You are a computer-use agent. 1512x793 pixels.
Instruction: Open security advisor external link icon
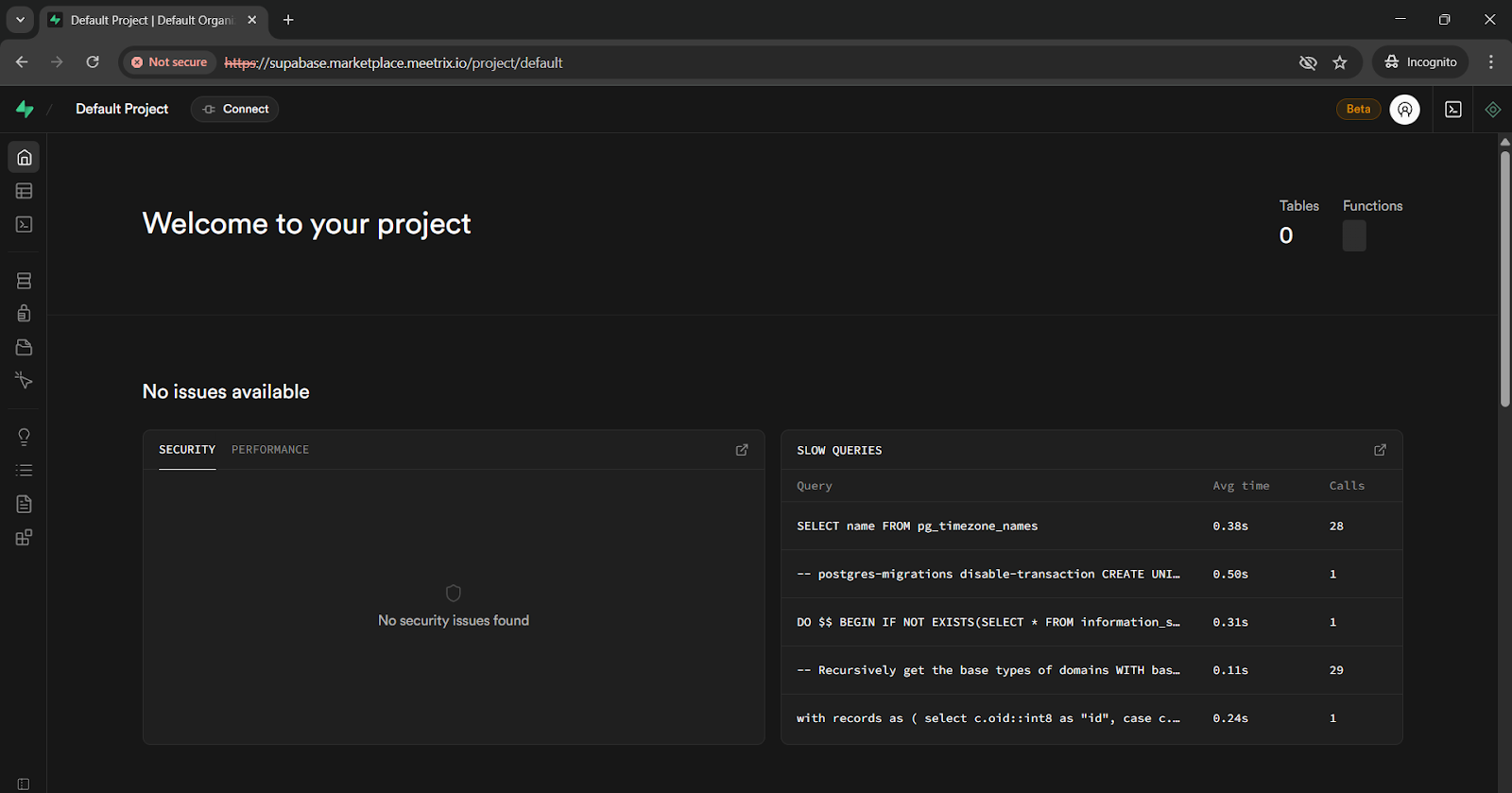(x=742, y=450)
